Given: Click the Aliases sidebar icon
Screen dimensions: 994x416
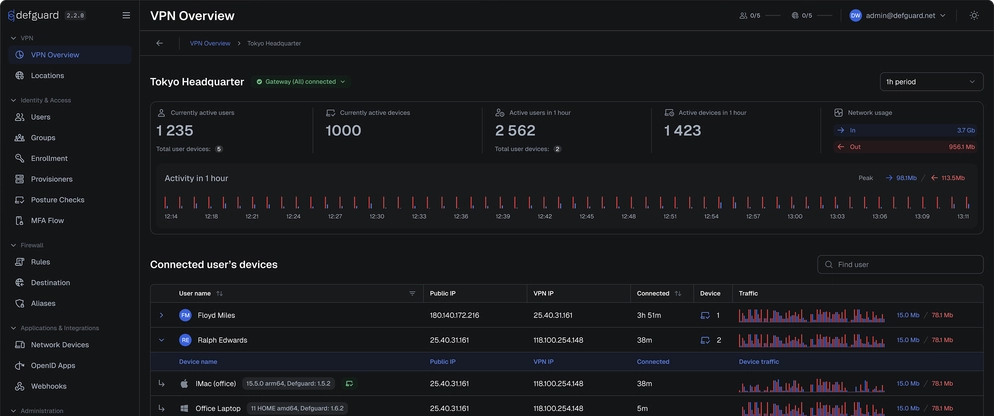Looking at the screenshot, I should click(x=20, y=303).
